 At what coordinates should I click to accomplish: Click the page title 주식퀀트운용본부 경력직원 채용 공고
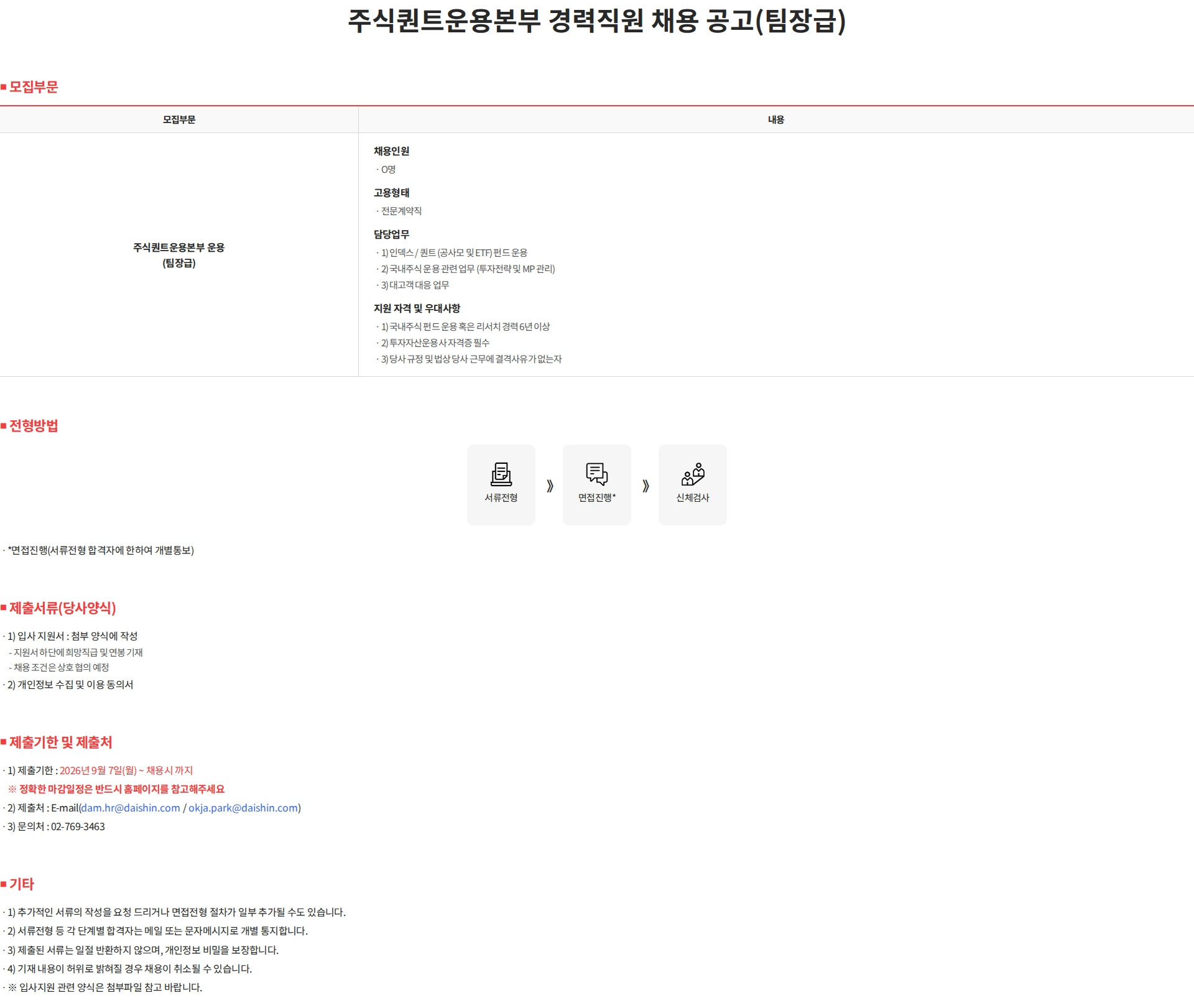click(597, 21)
